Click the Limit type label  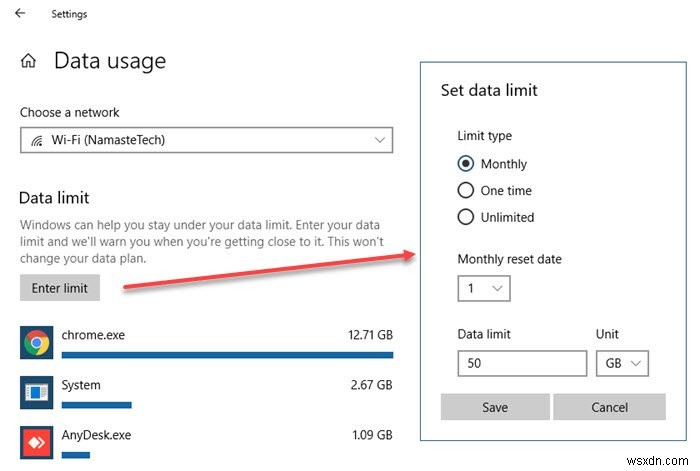click(485, 136)
